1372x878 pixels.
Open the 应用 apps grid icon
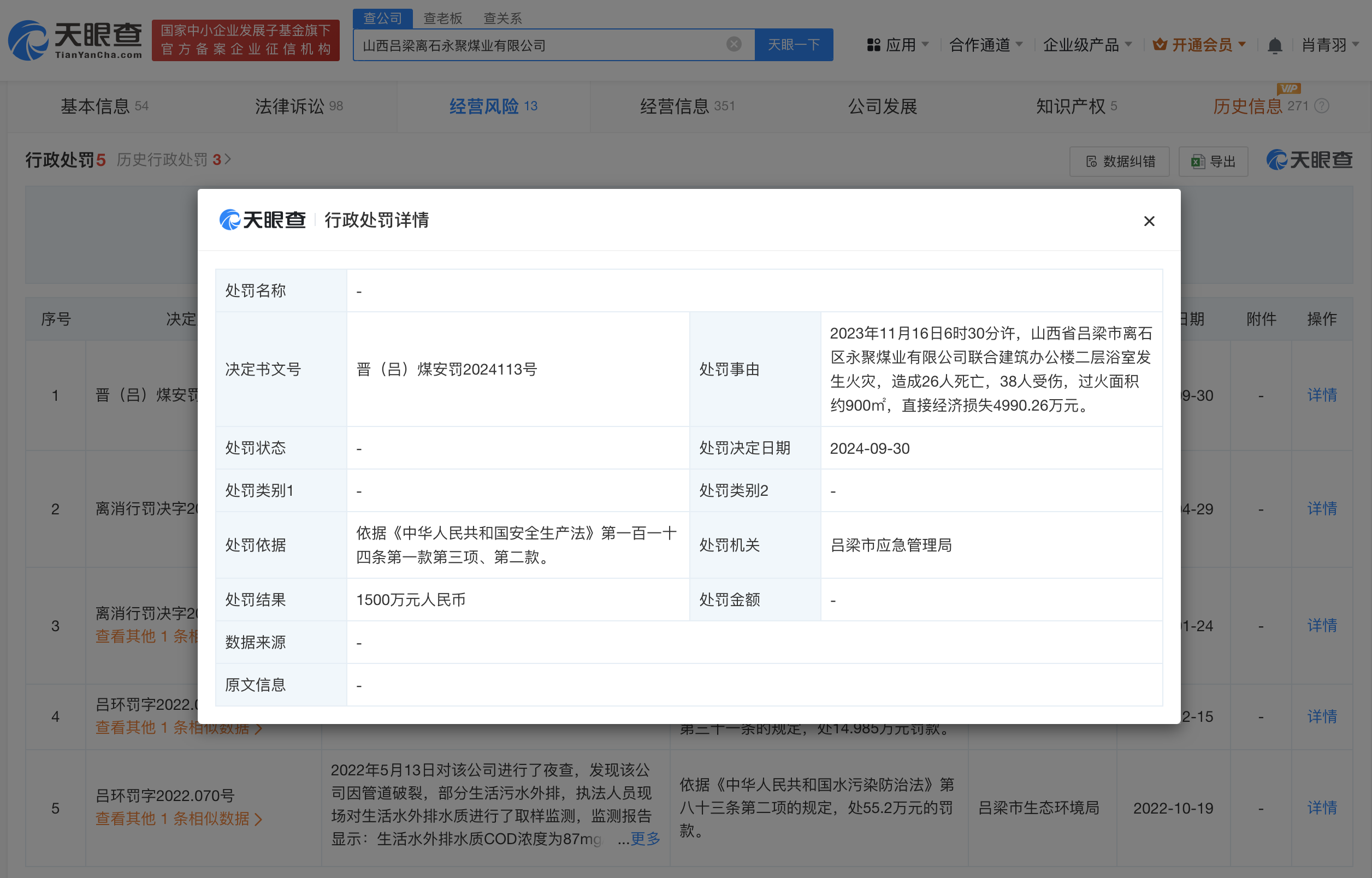point(874,45)
